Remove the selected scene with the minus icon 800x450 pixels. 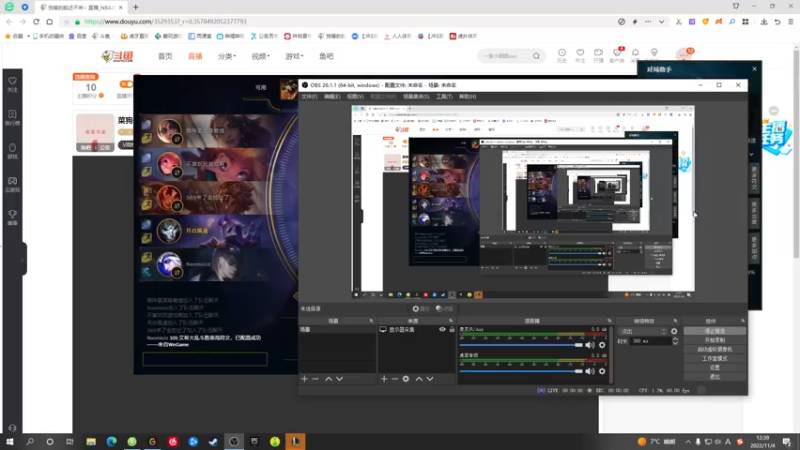tap(315, 379)
